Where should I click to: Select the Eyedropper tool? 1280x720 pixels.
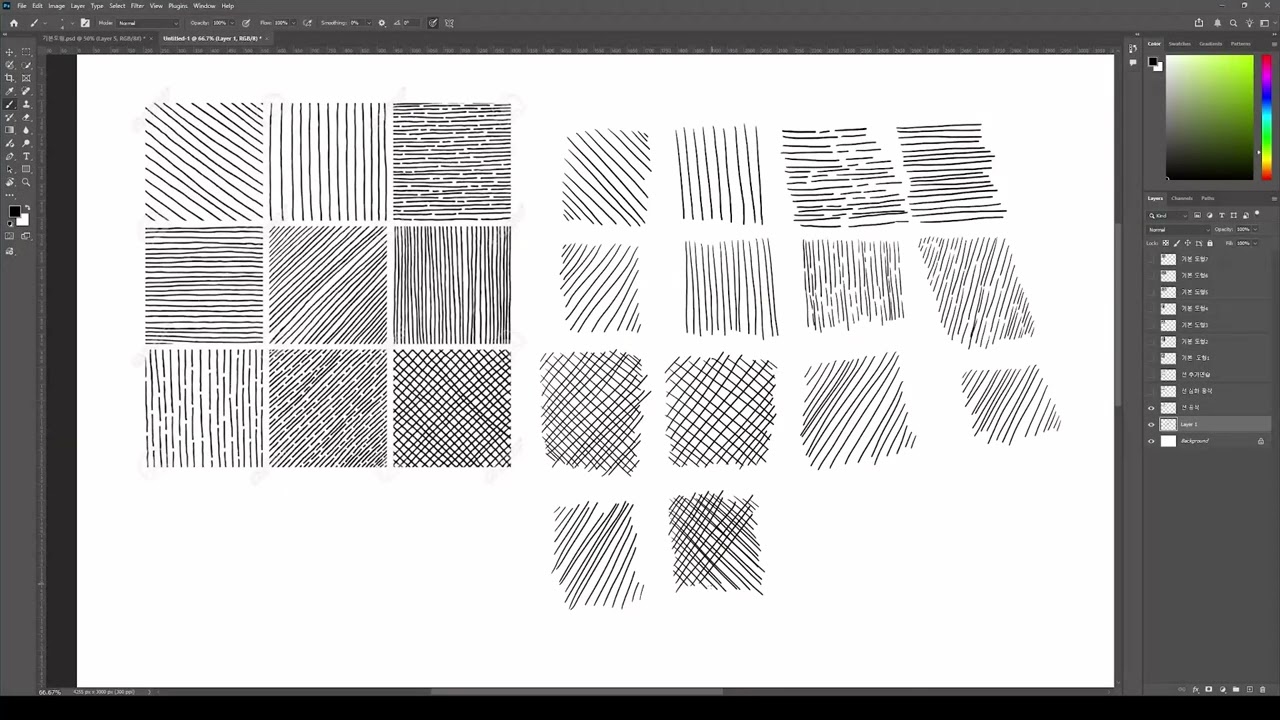click(x=10, y=91)
